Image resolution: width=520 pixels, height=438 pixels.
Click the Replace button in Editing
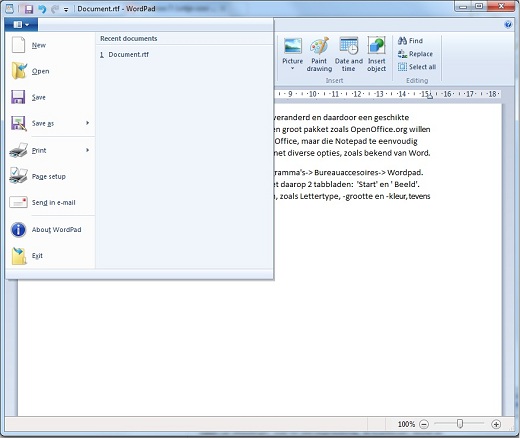(415, 54)
